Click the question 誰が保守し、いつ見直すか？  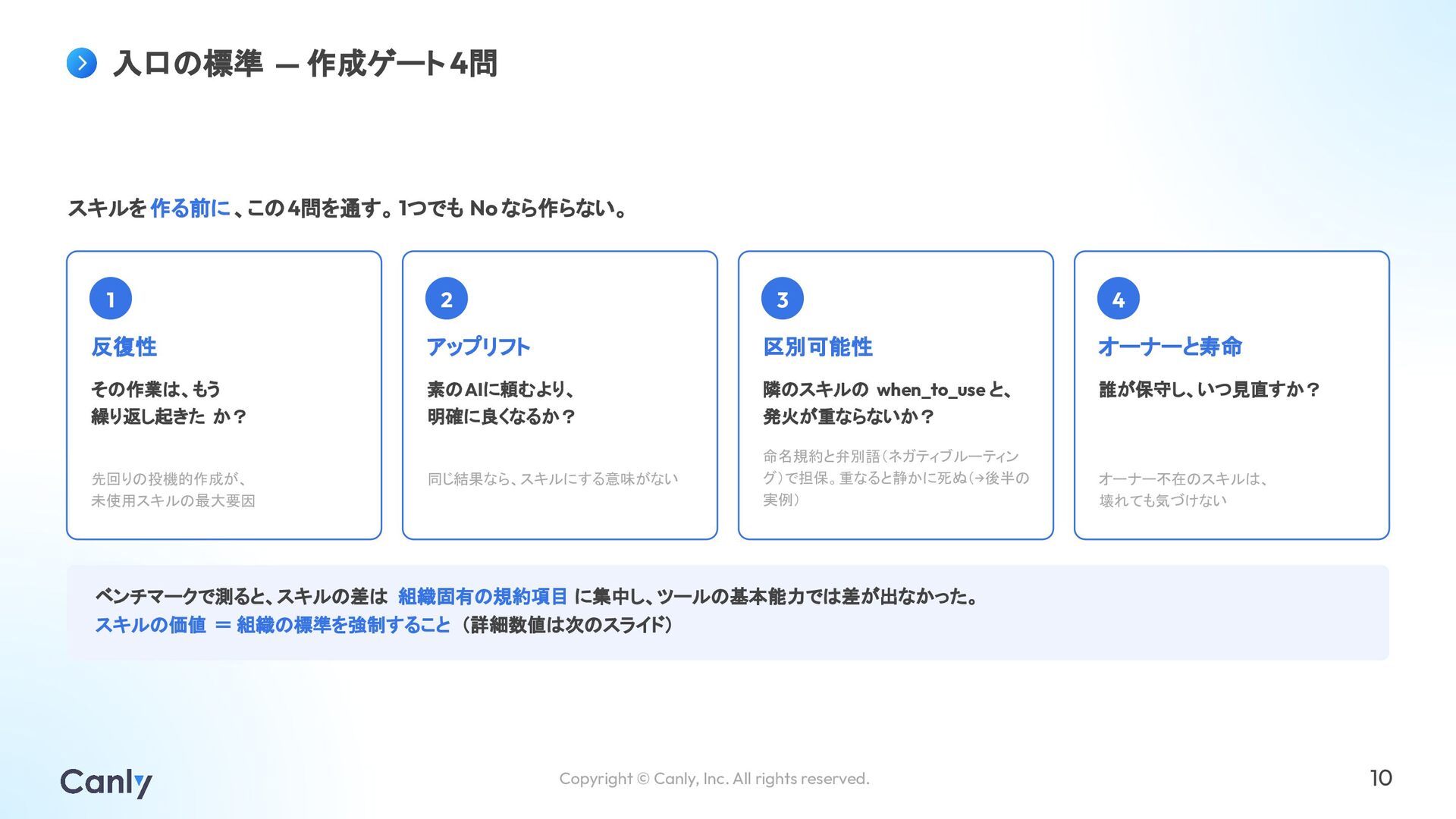coord(1210,390)
